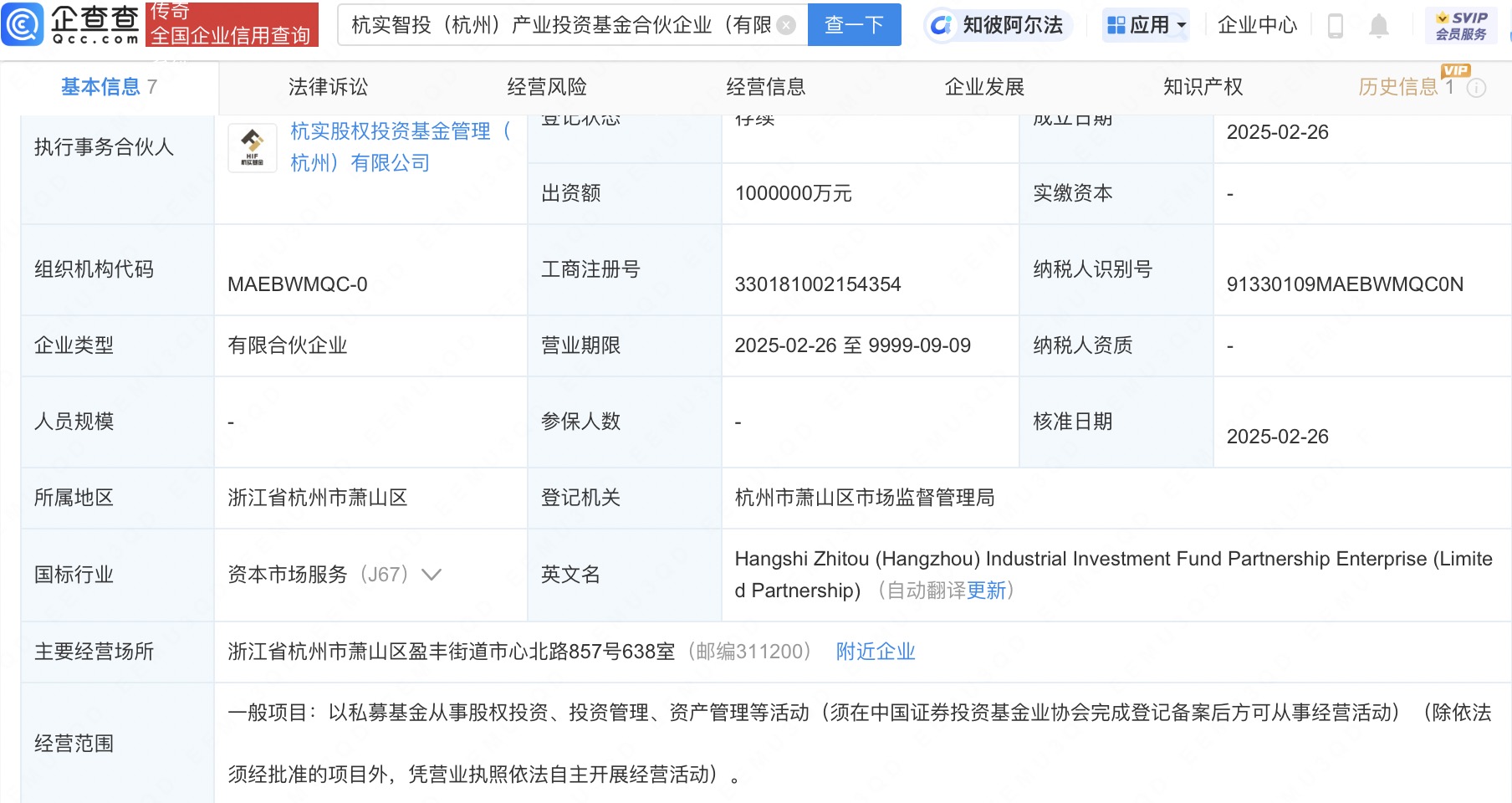Click the 出资额 value 1000000万元
This screenshot has height=803, width=1512.
(x=793, y=193)
